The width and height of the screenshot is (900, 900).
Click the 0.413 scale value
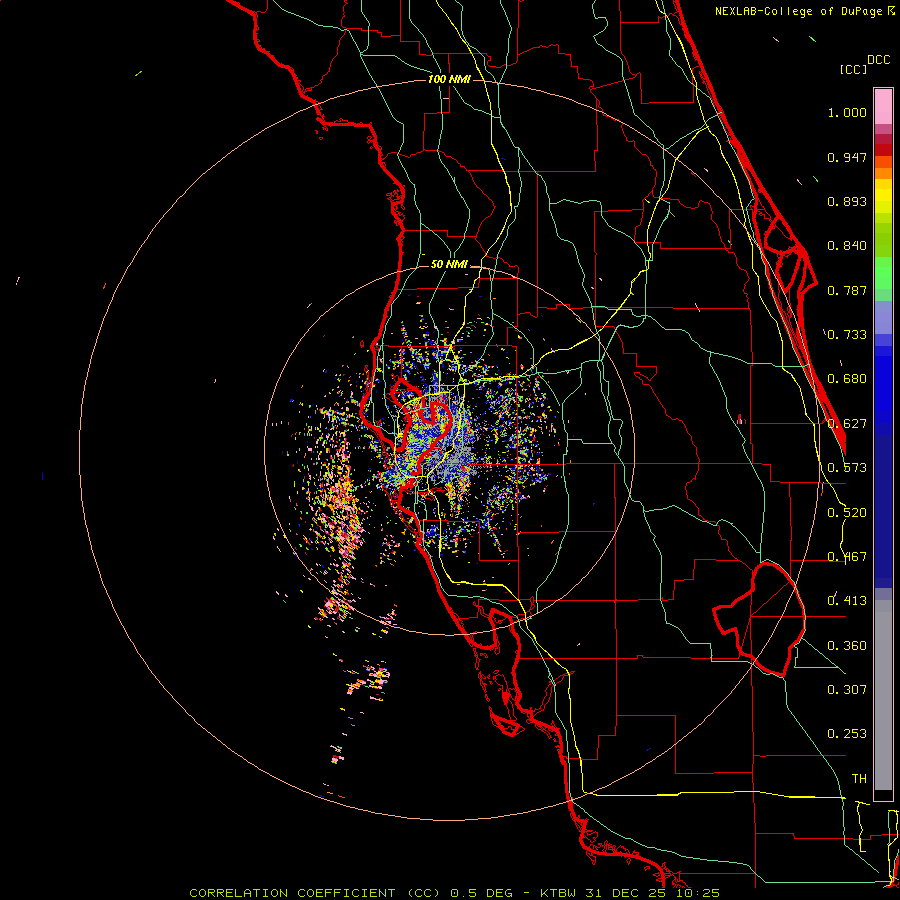tap(847, 601)
